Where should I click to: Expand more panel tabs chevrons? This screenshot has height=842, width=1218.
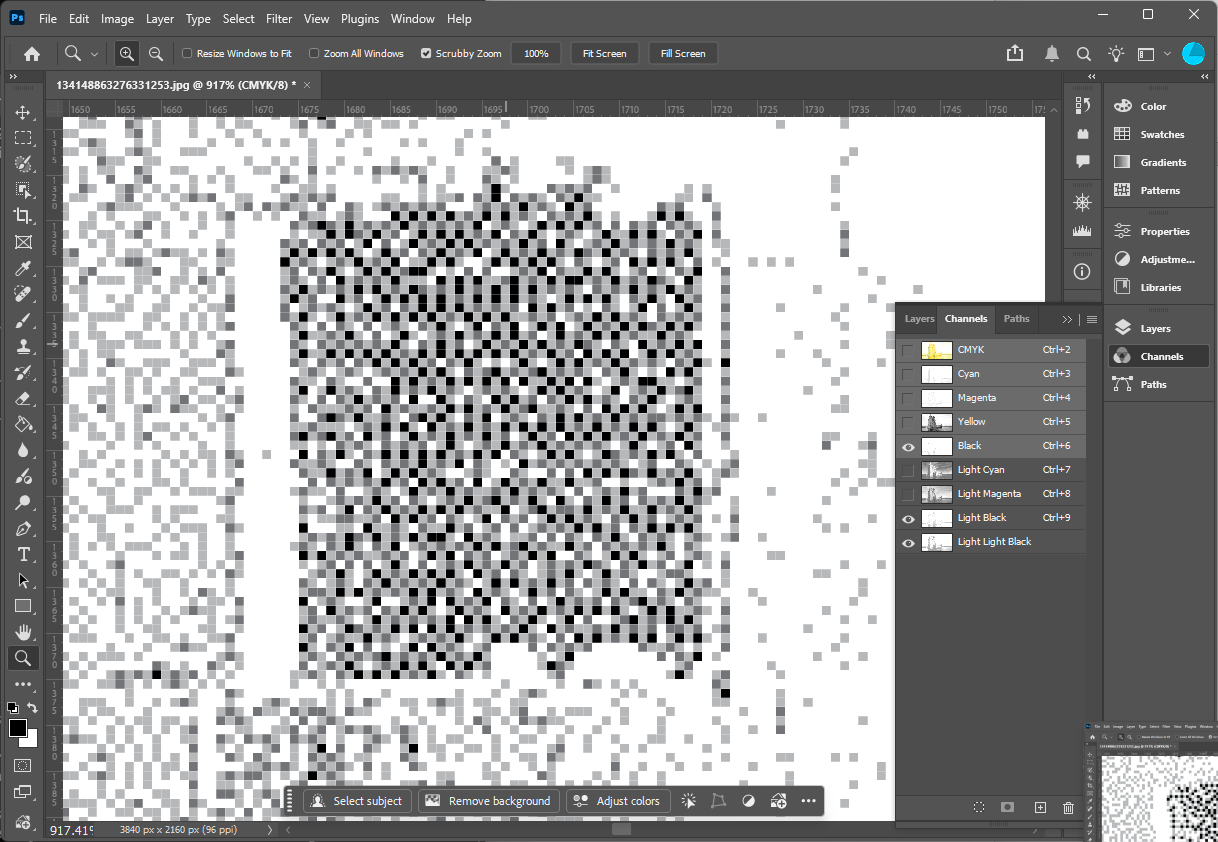click(x=1067, y=319)
